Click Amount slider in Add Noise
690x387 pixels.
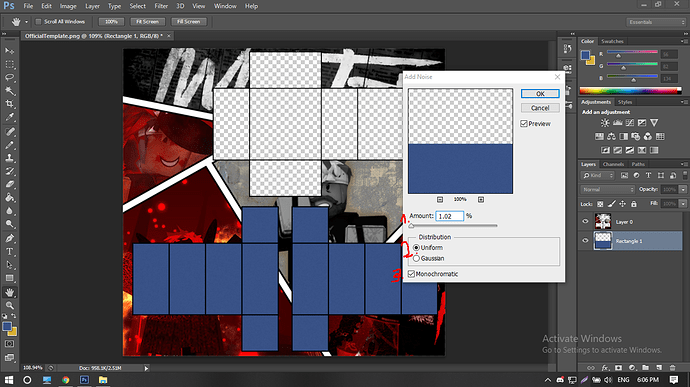[453, 225]
